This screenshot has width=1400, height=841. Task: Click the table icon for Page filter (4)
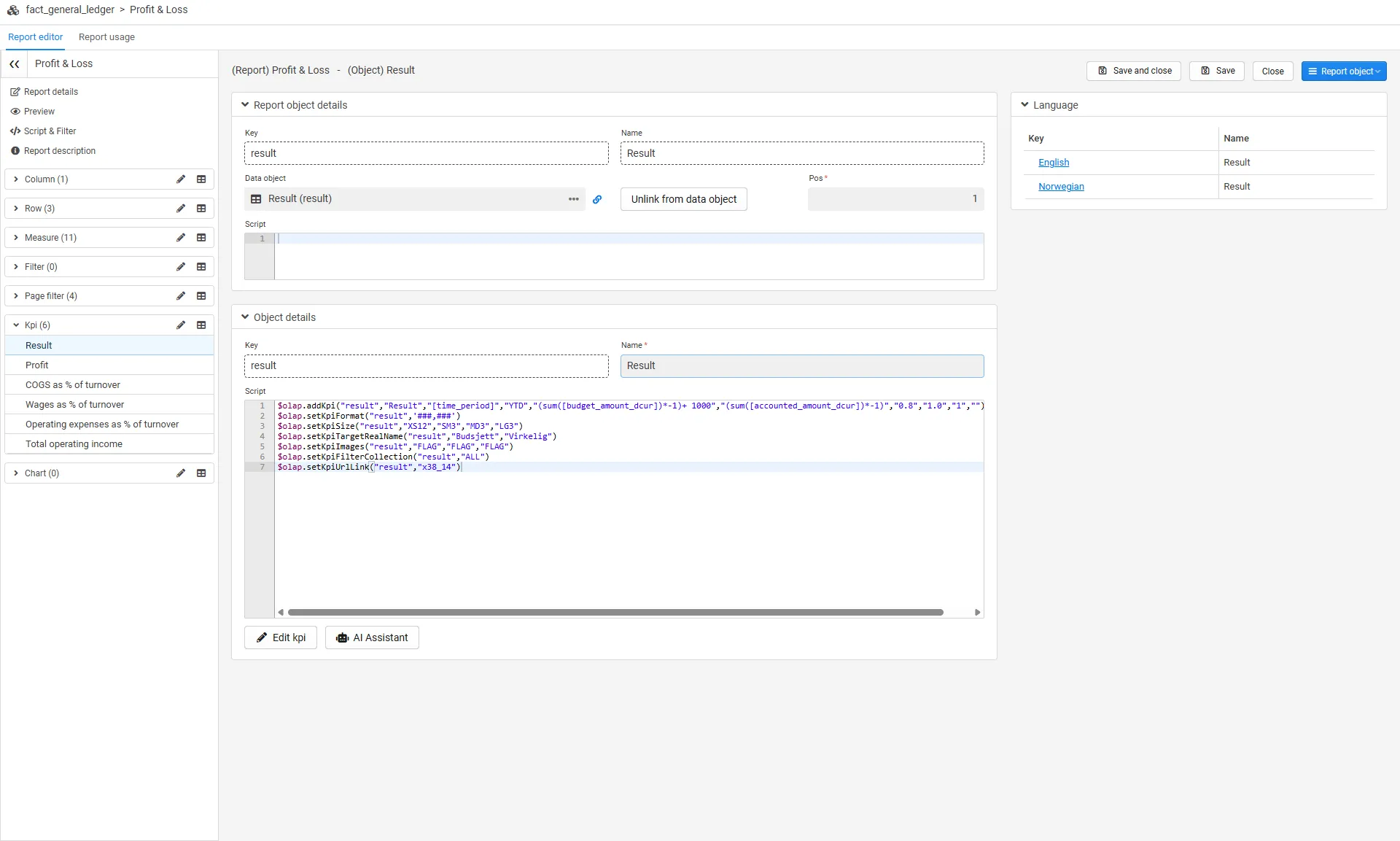(x=201, y=296)
